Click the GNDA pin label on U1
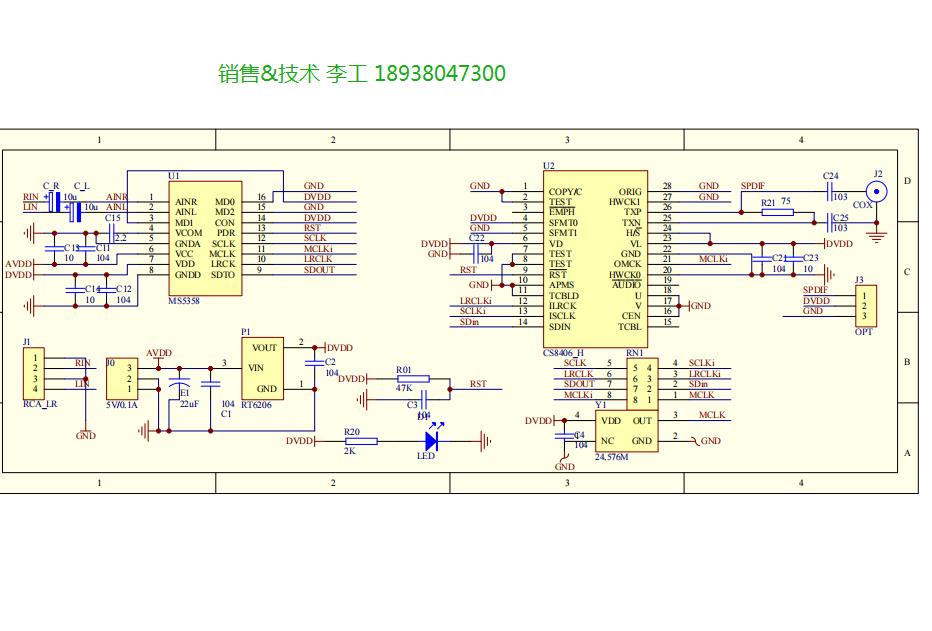The width and height of the screenshot is (932, 631). pyautogui.click(x=188, y=244)
